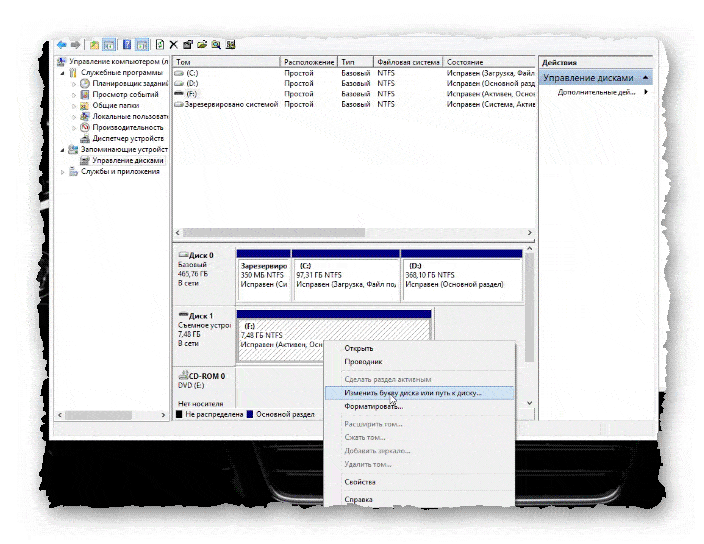Collapse the Служебные программы tree node

(62, 73)
